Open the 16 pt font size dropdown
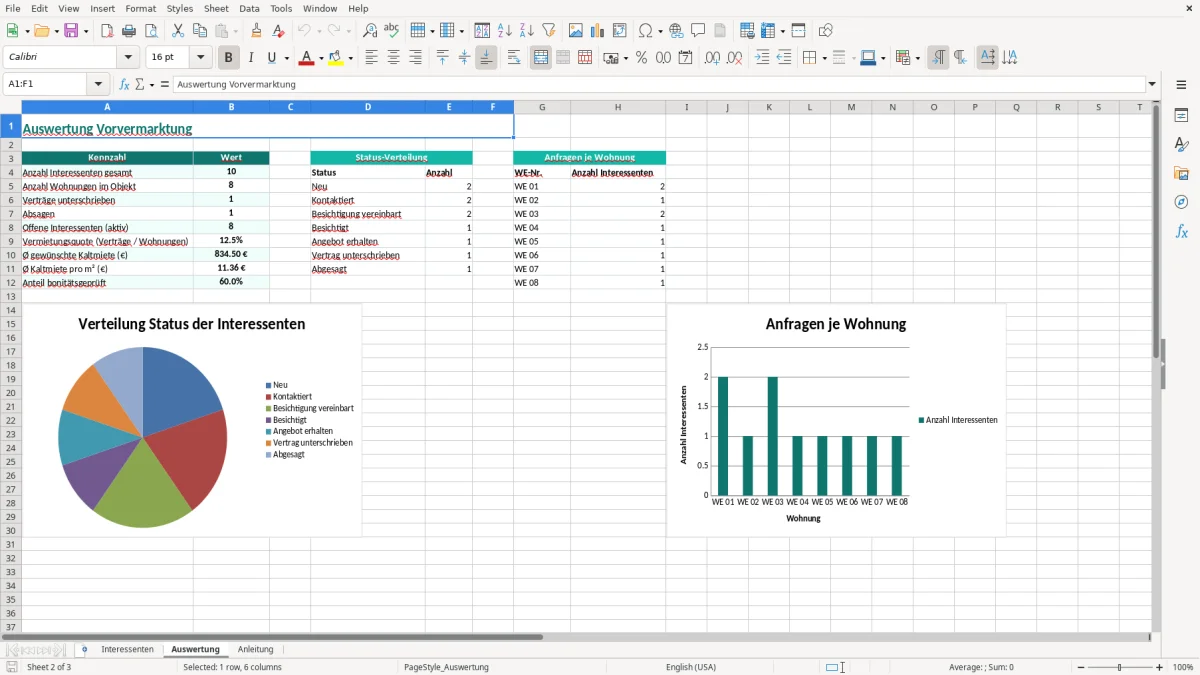This screenshot has width=1200, height=675. pyautogui.click(x=201, y=58)
